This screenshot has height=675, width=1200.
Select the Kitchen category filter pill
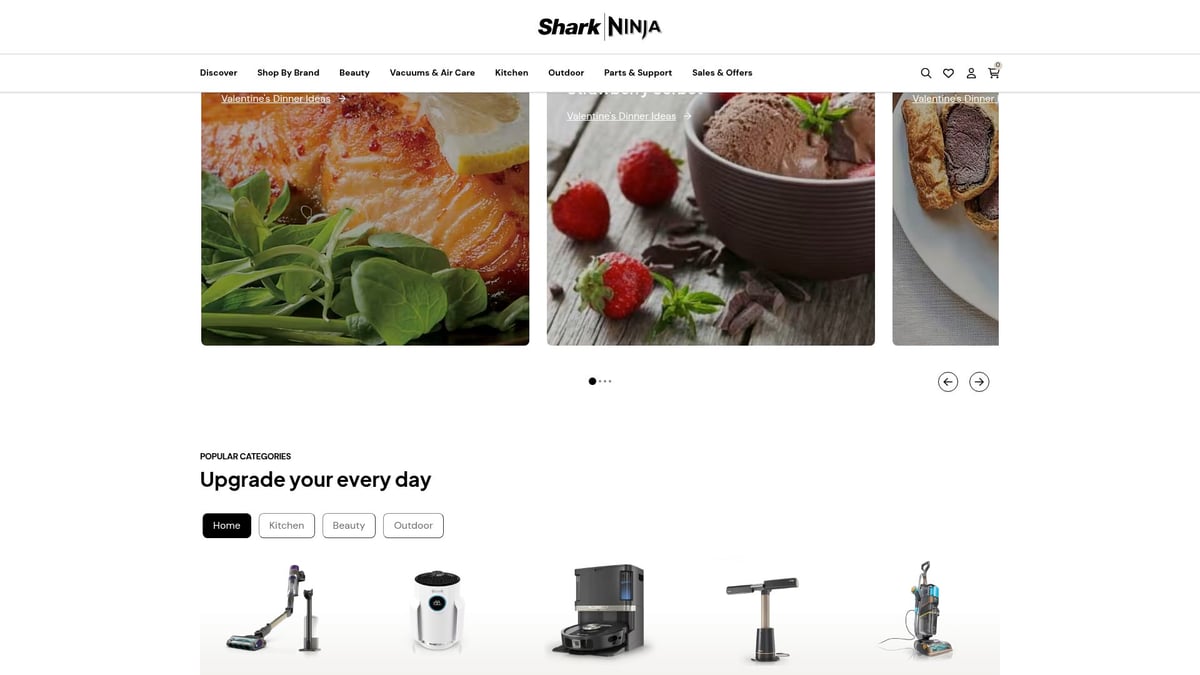tap(287, 525)
